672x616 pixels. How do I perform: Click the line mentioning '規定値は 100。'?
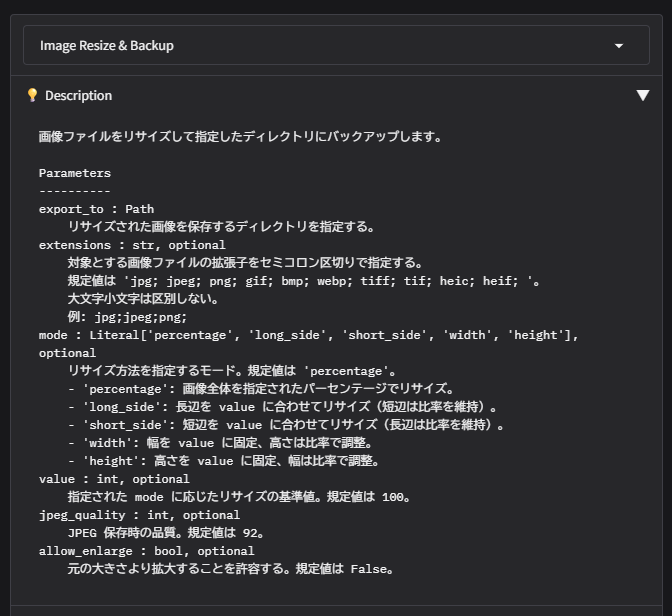pos(239,497)
